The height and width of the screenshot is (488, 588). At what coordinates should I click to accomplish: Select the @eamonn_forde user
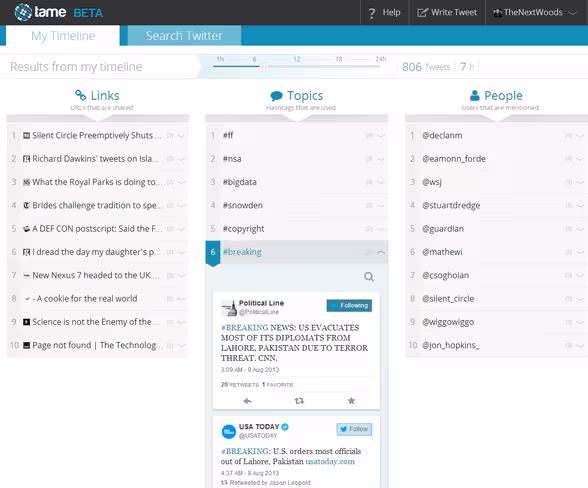pyautogui.click(x=454, y=159)
